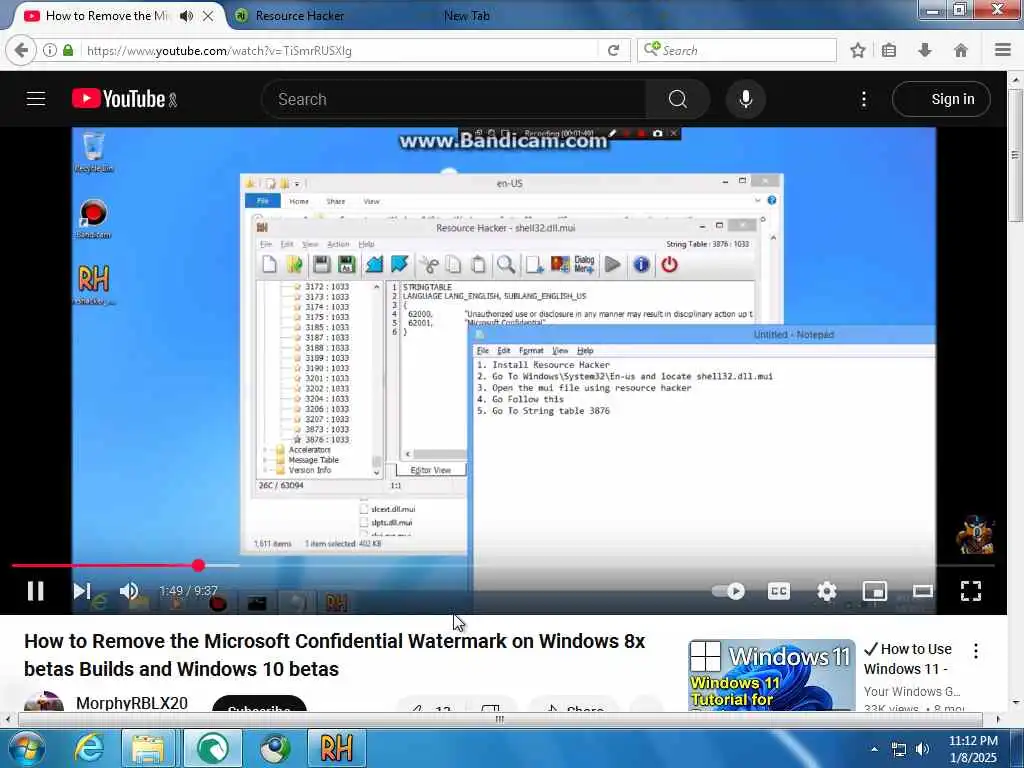1024x768 pixels.
Task: Show bookmarks list icon in browser toolbar
Action: pyautogui.click(x=889, y=50)
